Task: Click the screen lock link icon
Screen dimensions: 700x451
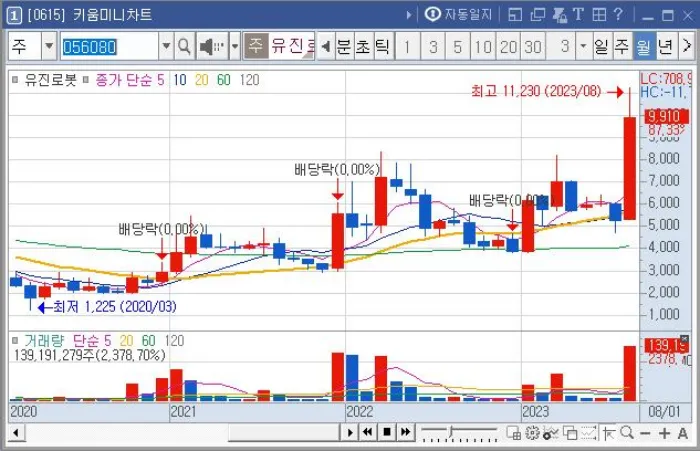Action: [559, 15]
